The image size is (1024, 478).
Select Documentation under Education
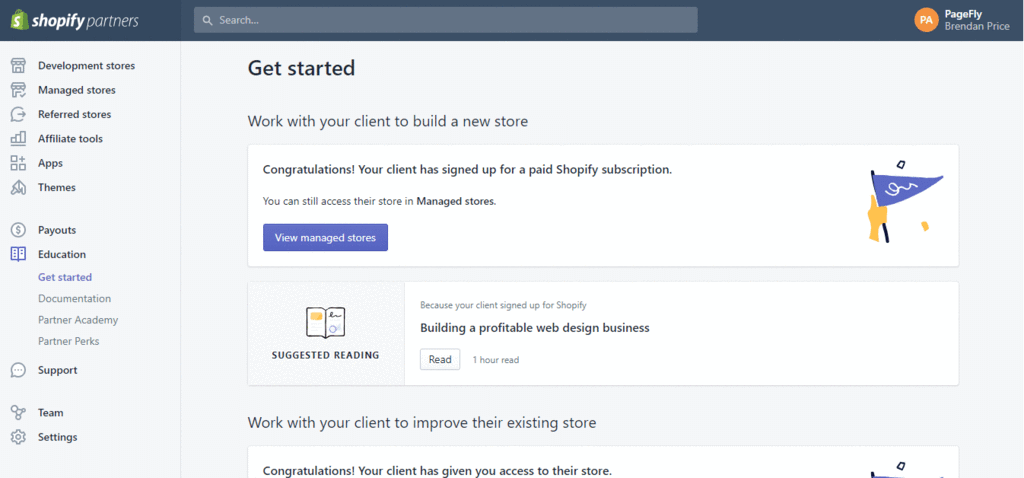click(x=74, y=298)
